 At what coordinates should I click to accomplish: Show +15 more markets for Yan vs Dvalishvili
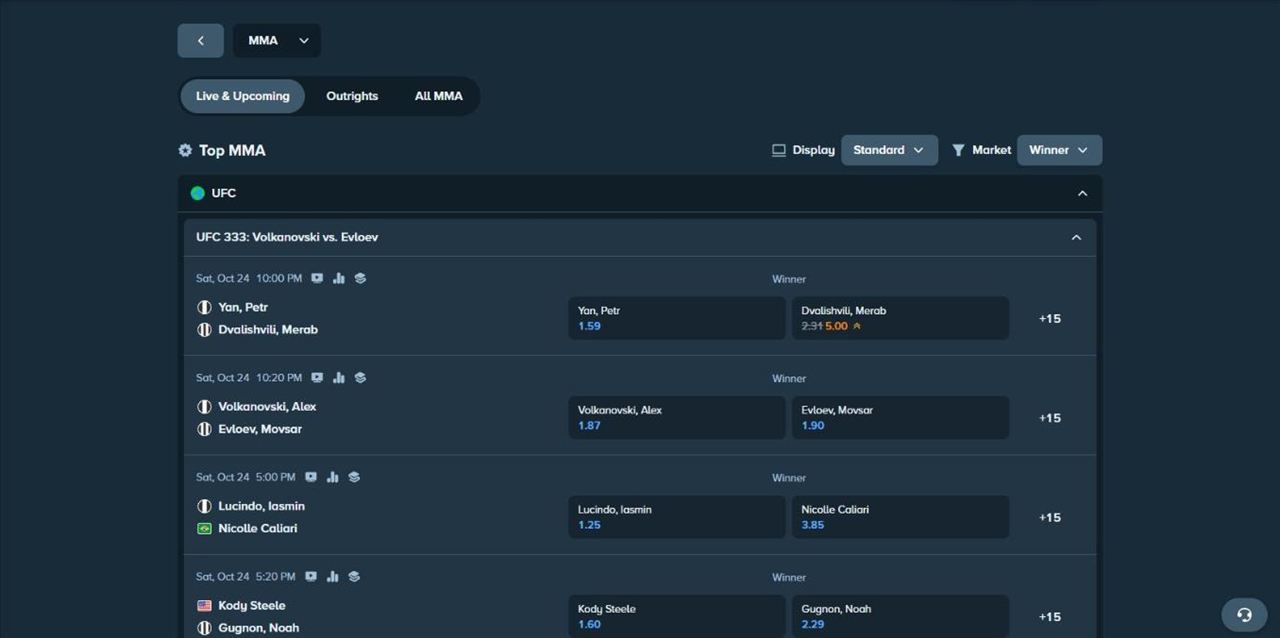coord(1050,319)
